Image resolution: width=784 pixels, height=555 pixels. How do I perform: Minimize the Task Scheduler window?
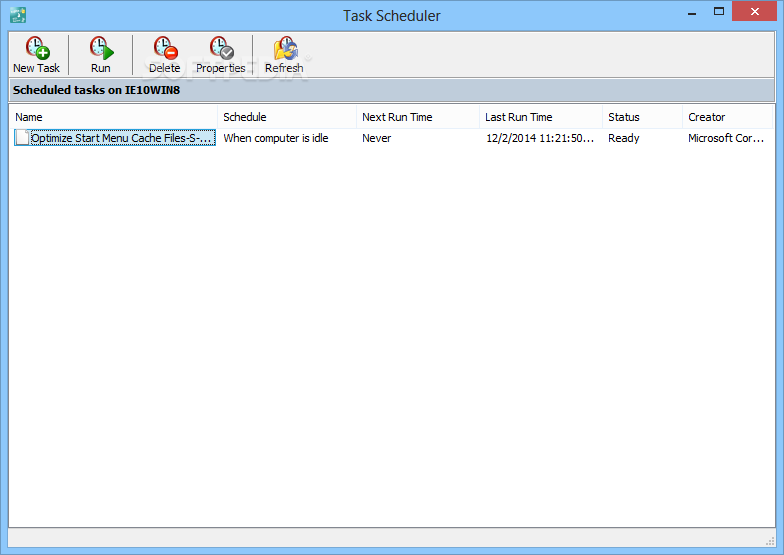point(692,13)
